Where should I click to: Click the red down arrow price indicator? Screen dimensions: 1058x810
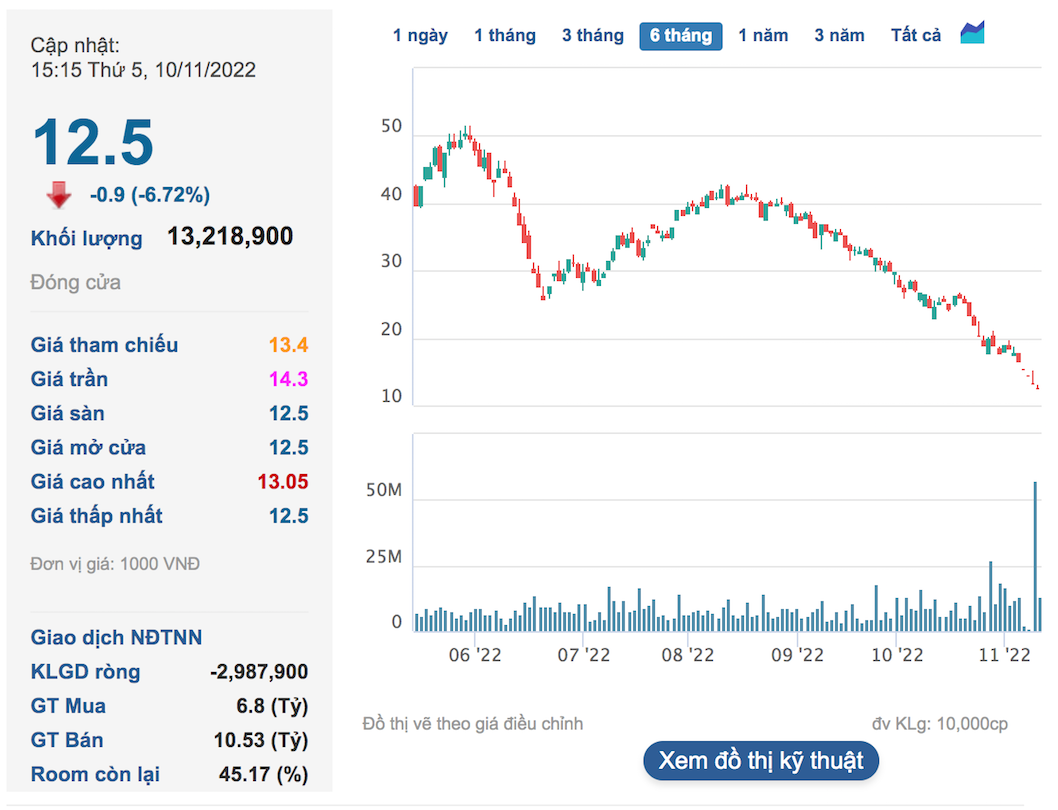[x=59, y=194]
